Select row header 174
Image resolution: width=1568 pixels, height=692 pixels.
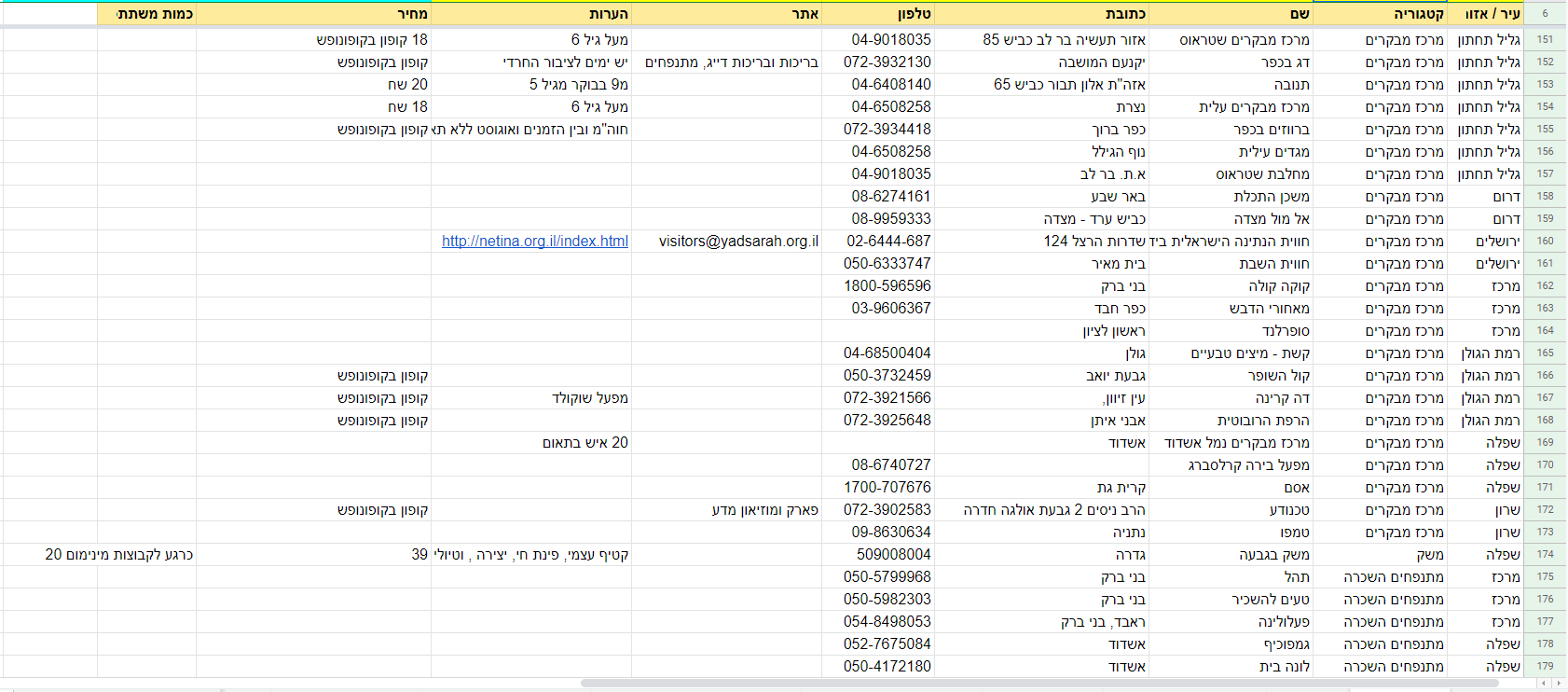pos(1545,555)
